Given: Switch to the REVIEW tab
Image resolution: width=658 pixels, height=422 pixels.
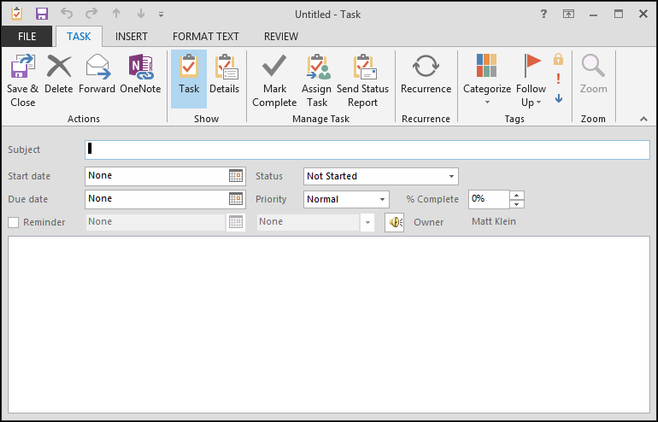Looking at the screenshot, I should [x=281, y=36].
